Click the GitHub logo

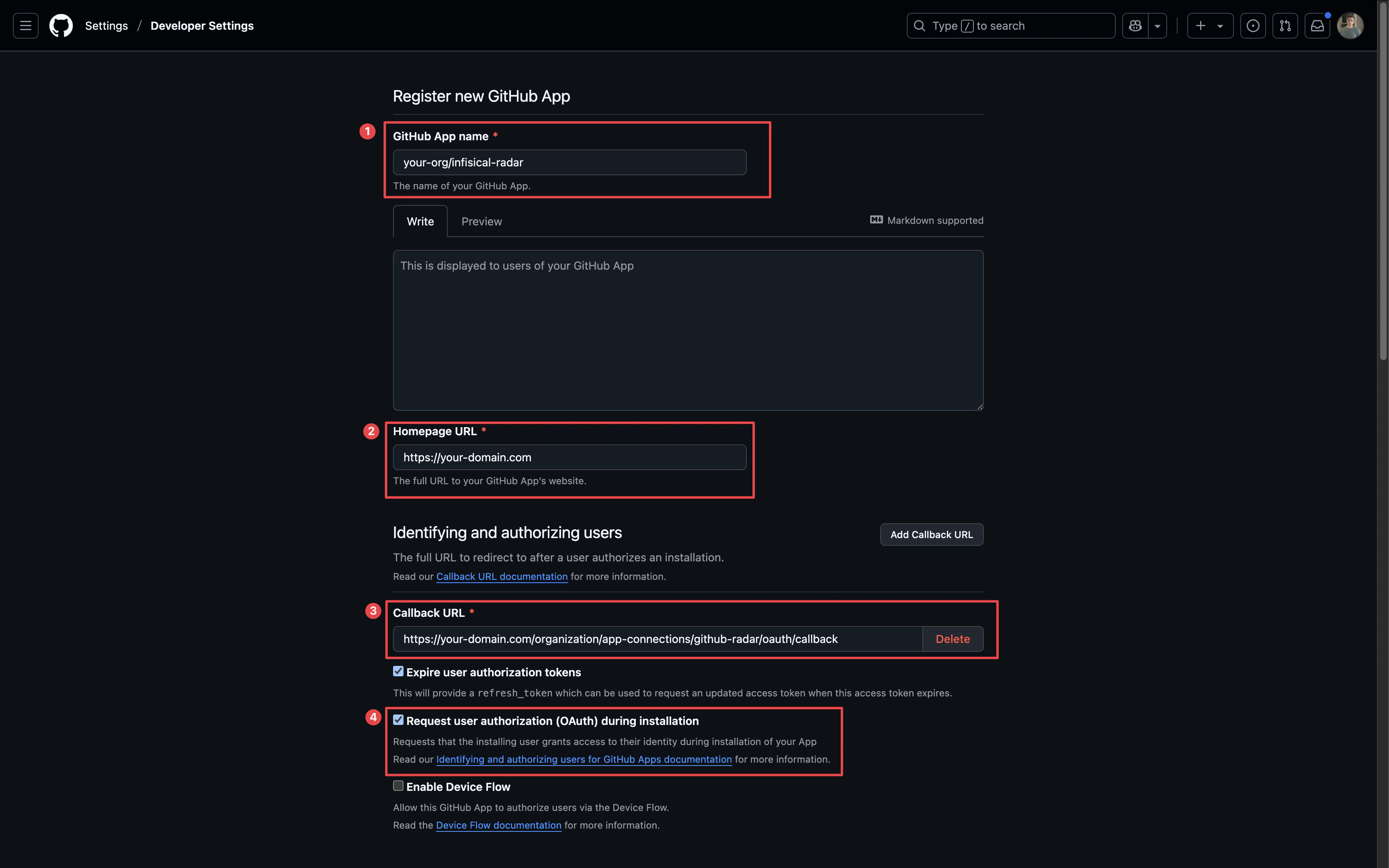(61, 26)
